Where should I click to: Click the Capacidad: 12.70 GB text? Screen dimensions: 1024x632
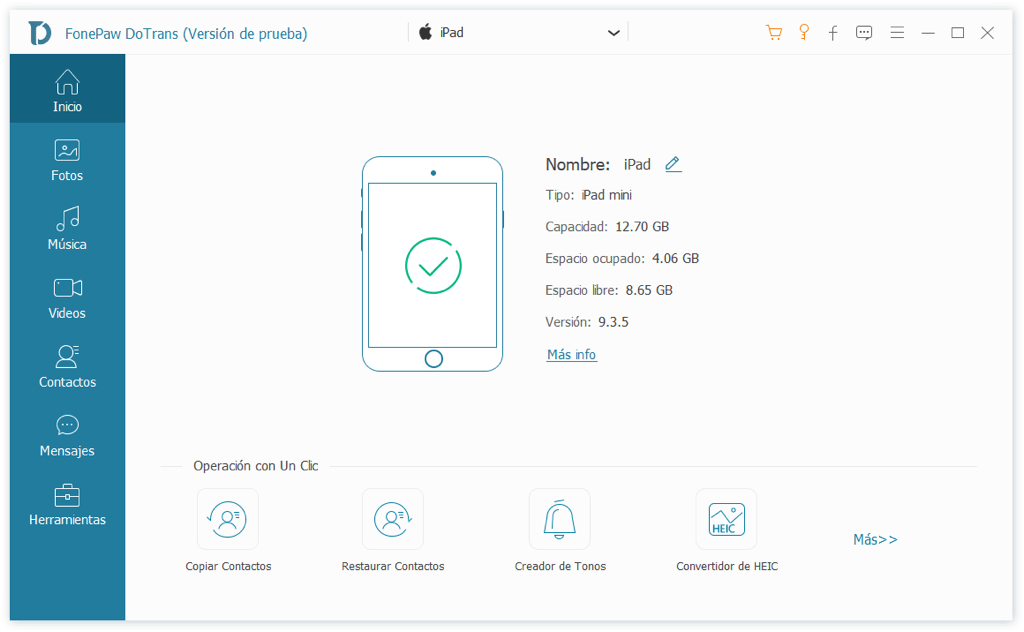coord(607,227)
